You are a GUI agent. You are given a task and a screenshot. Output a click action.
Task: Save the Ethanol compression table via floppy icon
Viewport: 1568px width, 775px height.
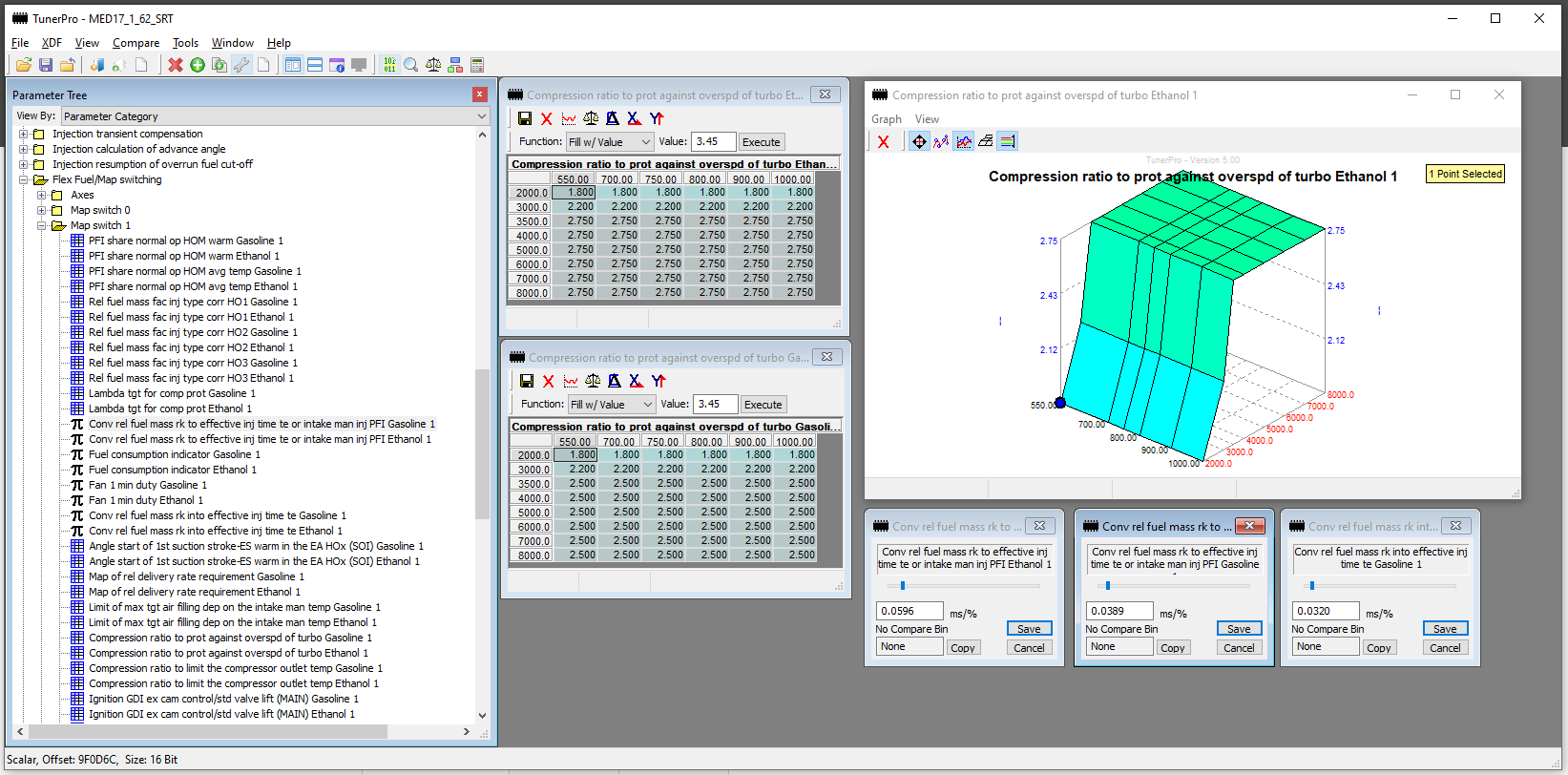point(524,118)
